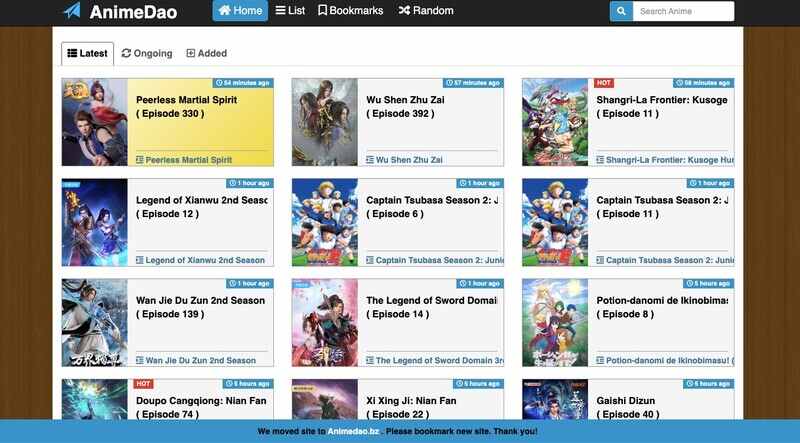The height and width of the screenshot is (443, 800).
Task: Click list icon beside Wan Jie Du Zun series link
Action: click(x=139, y=361)
